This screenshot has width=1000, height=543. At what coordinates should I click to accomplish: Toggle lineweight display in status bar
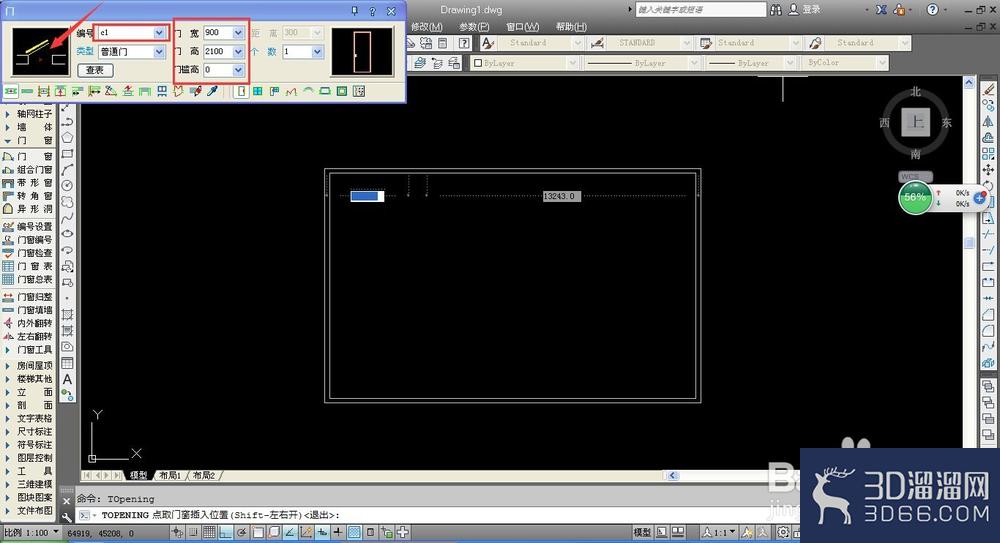[338, 532]
